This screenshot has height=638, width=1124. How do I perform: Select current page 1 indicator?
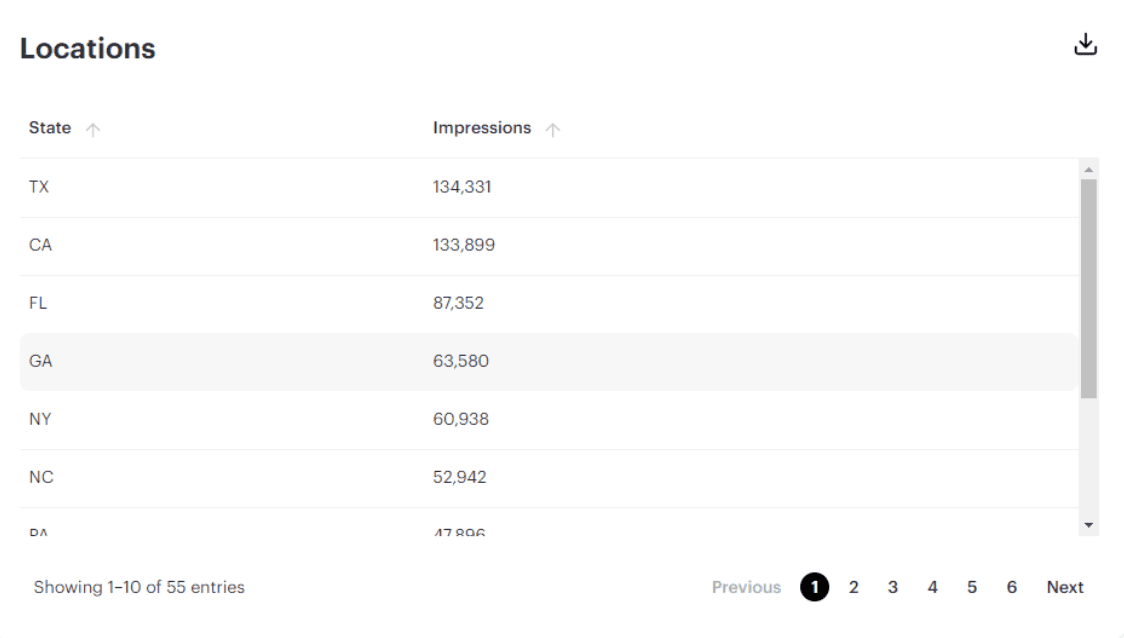tap(814, 587)
